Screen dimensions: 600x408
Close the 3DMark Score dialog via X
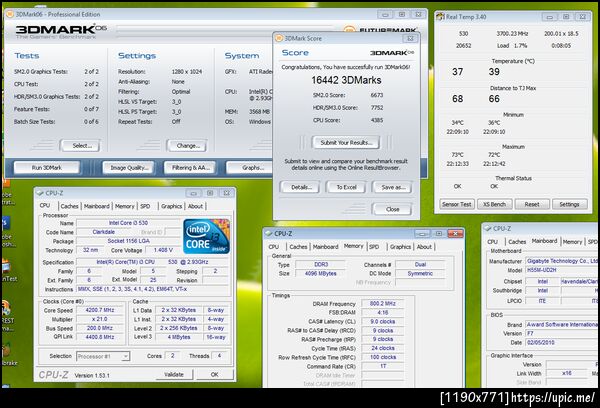410,38
